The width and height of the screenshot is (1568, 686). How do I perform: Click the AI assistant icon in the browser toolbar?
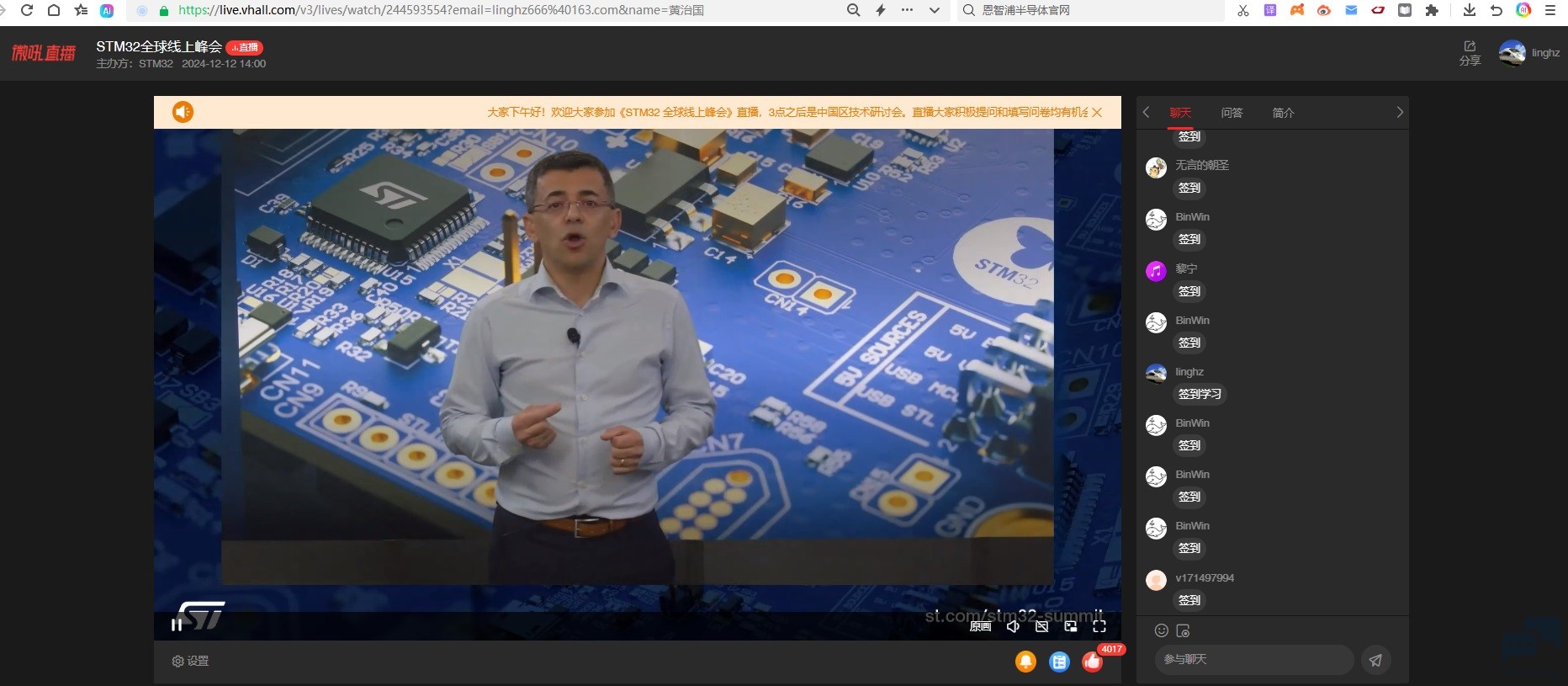coord(107,10)
